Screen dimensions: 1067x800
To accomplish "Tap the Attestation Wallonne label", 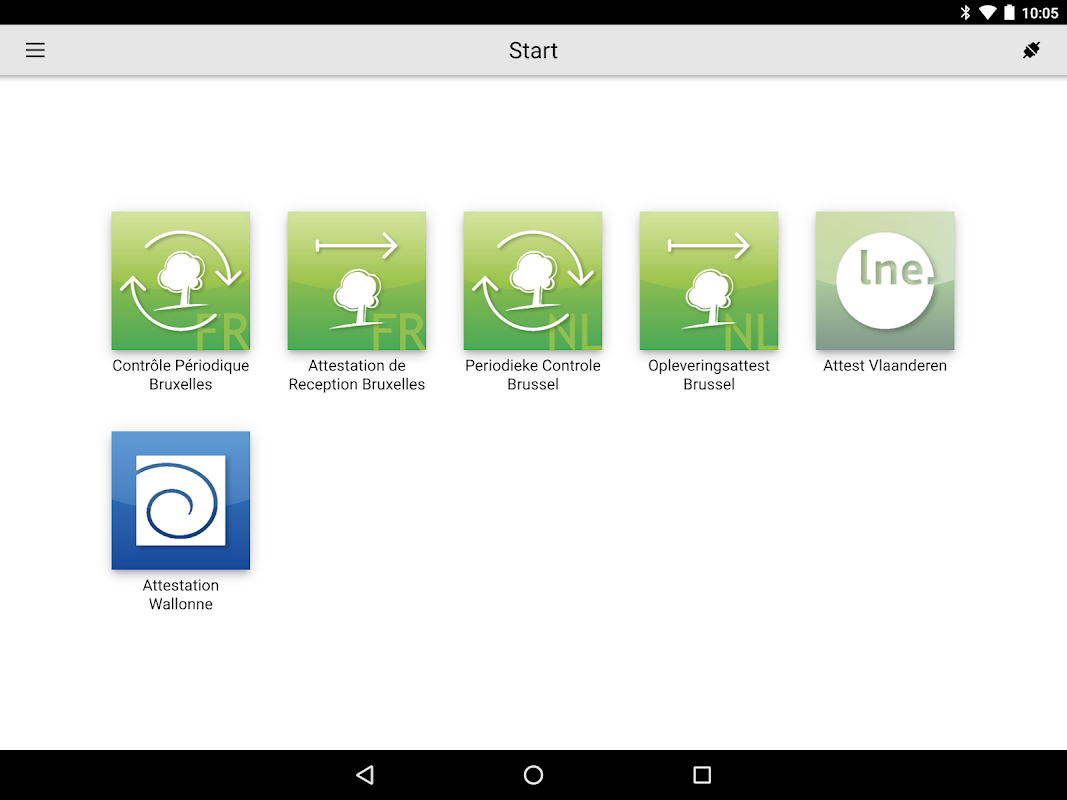I will point(180,595).
